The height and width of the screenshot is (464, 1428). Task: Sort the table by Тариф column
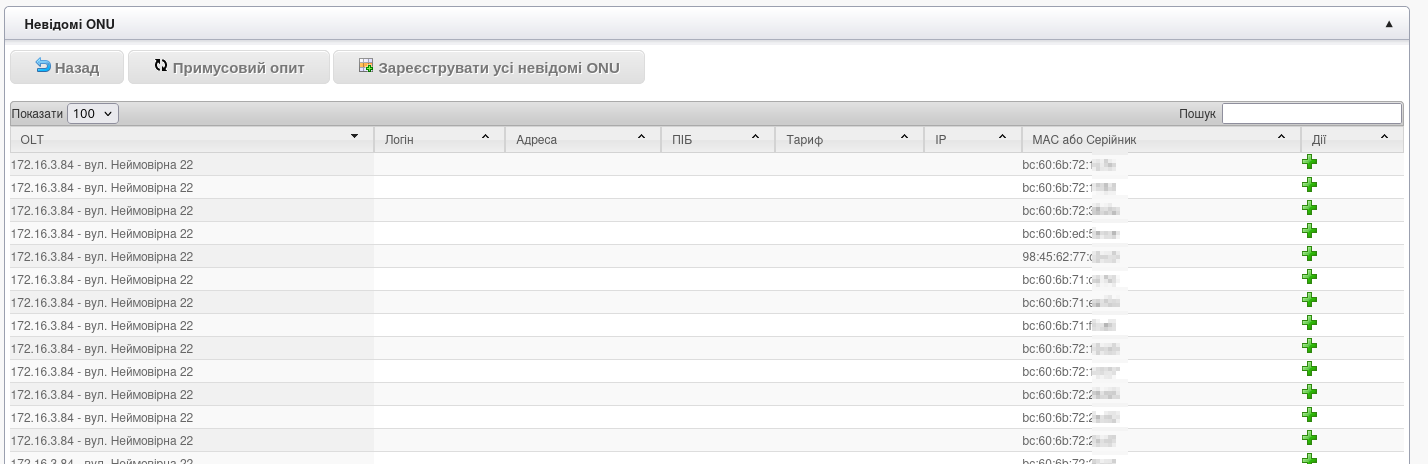click(x=848, y=140)
